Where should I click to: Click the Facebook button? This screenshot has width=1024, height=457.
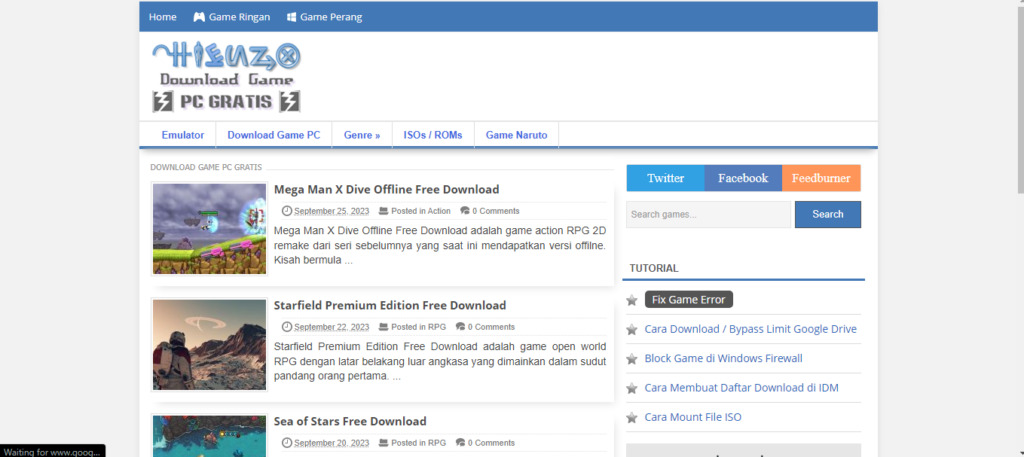(743, 178)
